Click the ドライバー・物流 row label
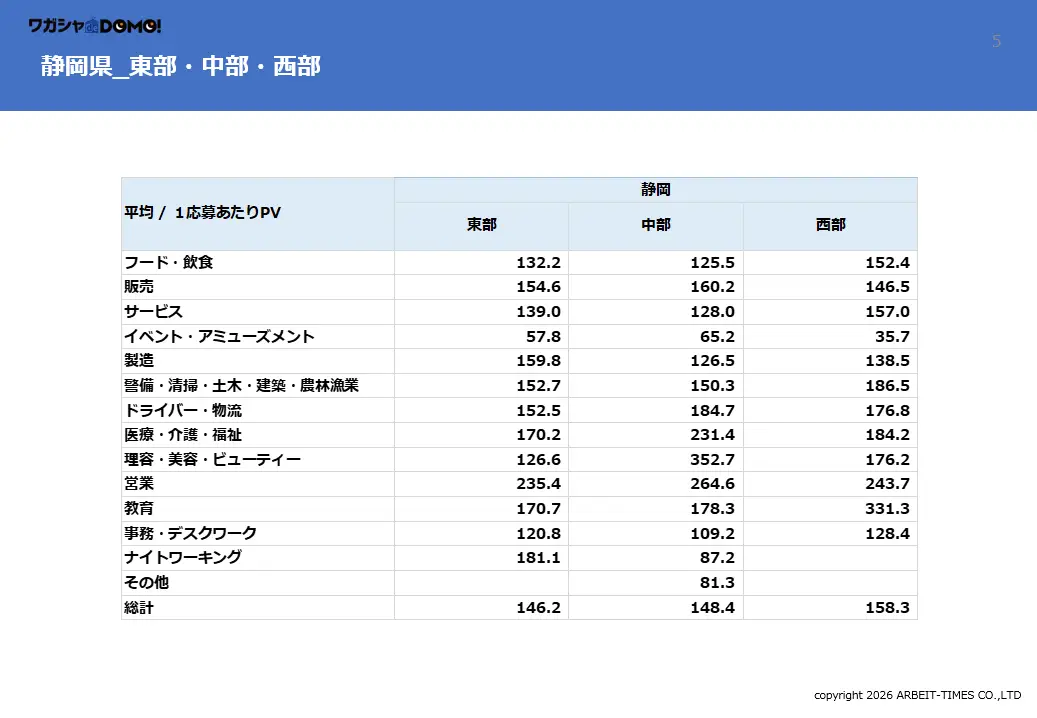Image resolution: width=1037 pixels, height=718 pixels. tap(183, 410)
